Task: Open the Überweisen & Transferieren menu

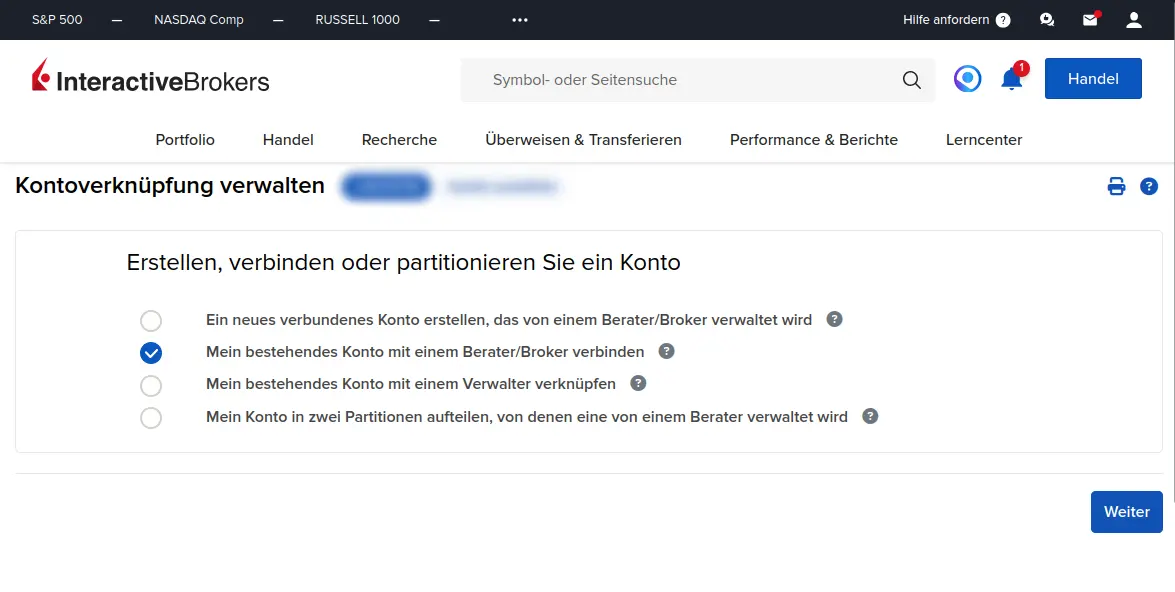Action: pyautogui.click(x=583, y=140)
